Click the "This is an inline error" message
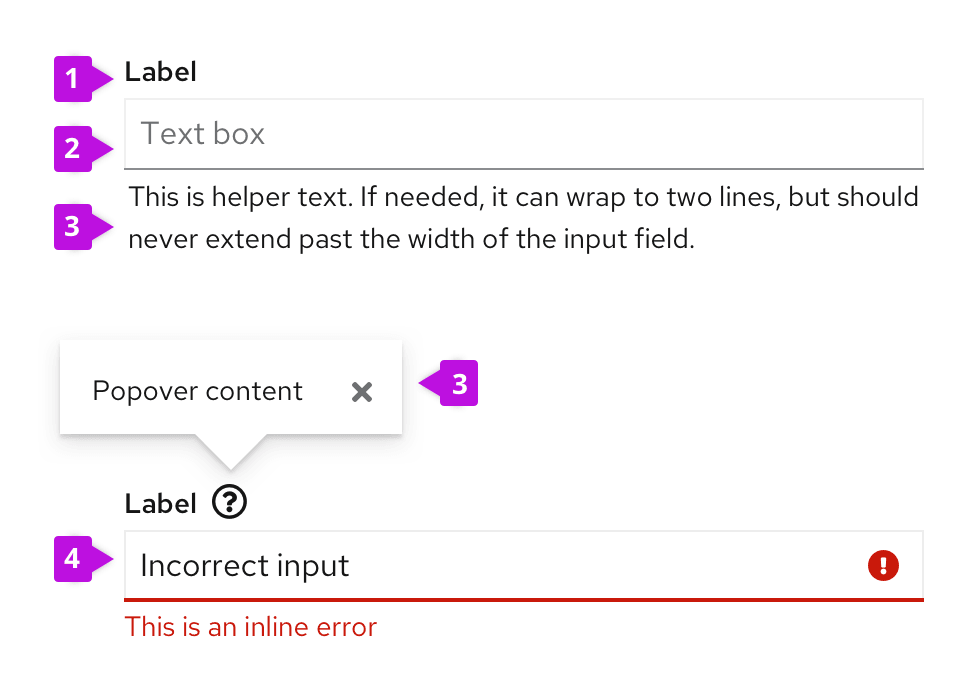The width and height of the screenshot is (976, 694). click(x=251, y=627)
